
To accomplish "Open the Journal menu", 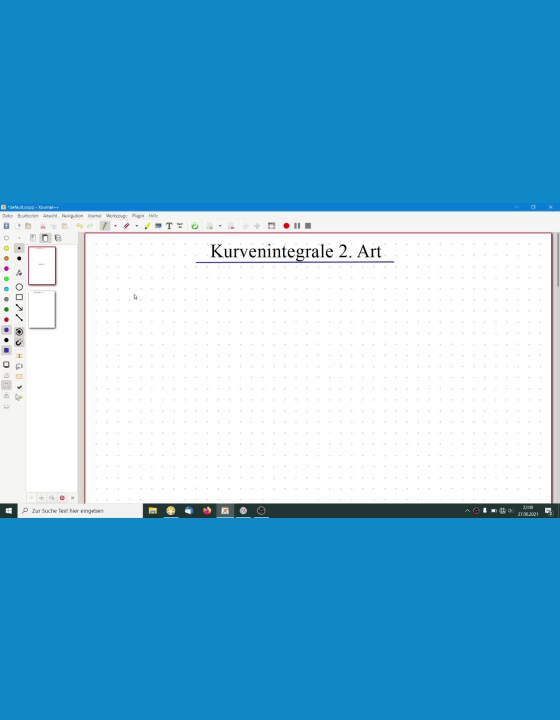I will (x=95, y=215).
